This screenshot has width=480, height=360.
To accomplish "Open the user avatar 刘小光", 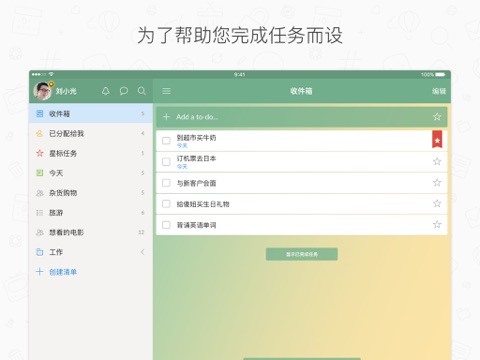I will click(x=43, y=91).
